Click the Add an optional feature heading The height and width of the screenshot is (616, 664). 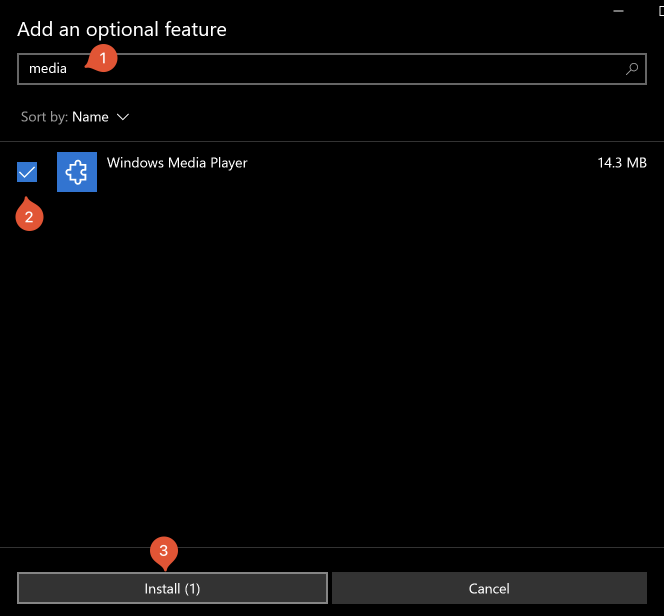coord(122,29)
